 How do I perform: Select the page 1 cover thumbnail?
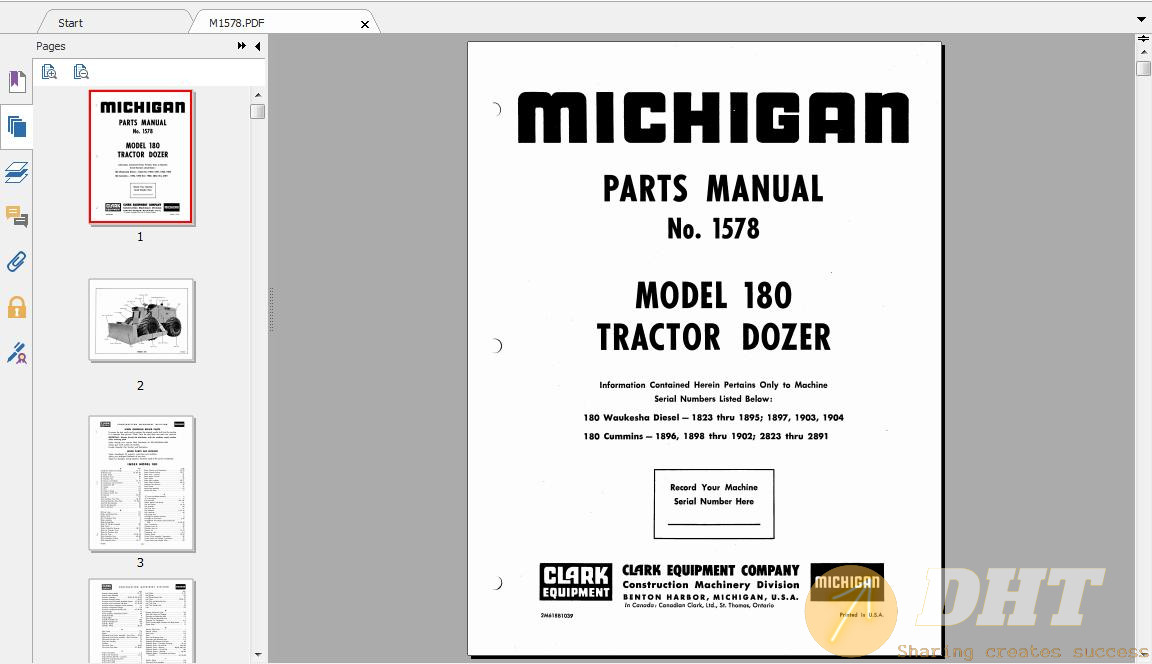pyautogui.click(x=140, y=156)
